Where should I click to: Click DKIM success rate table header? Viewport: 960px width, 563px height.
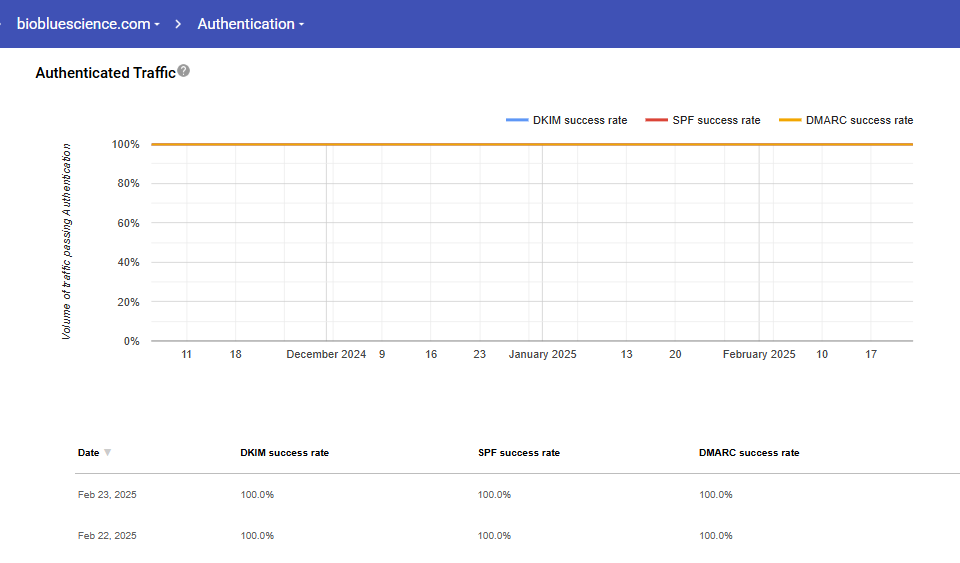pos(284,453)
